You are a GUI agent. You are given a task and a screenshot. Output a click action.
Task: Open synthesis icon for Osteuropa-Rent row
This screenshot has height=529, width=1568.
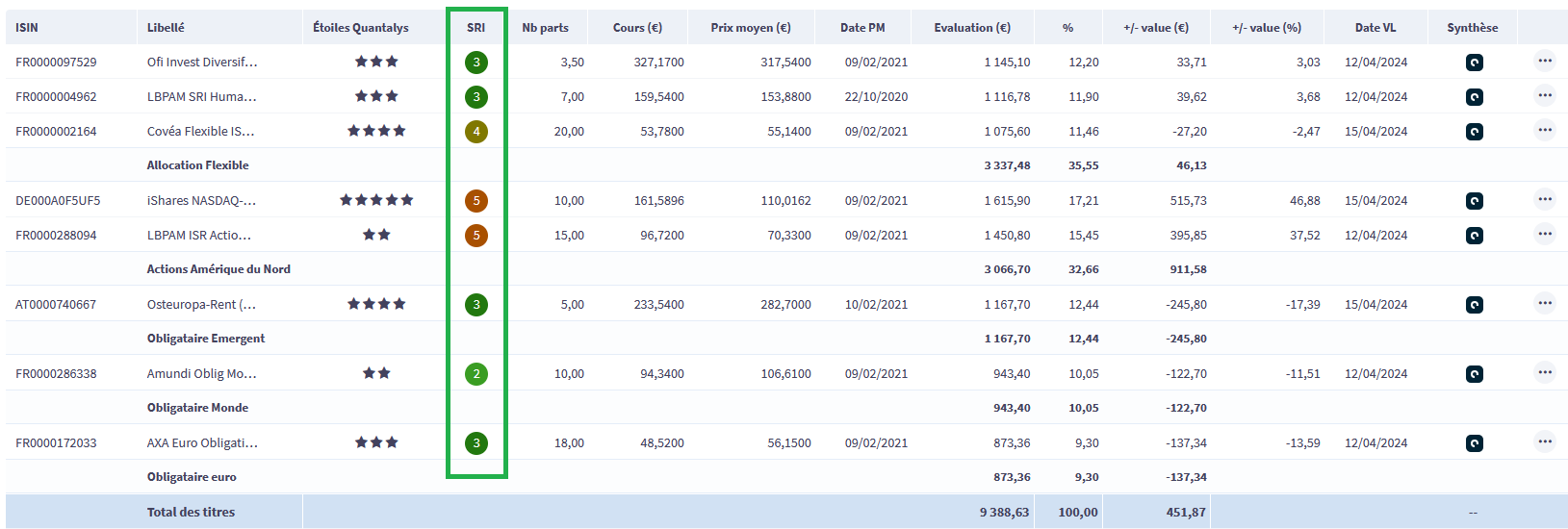click(x=1474, y=305)
